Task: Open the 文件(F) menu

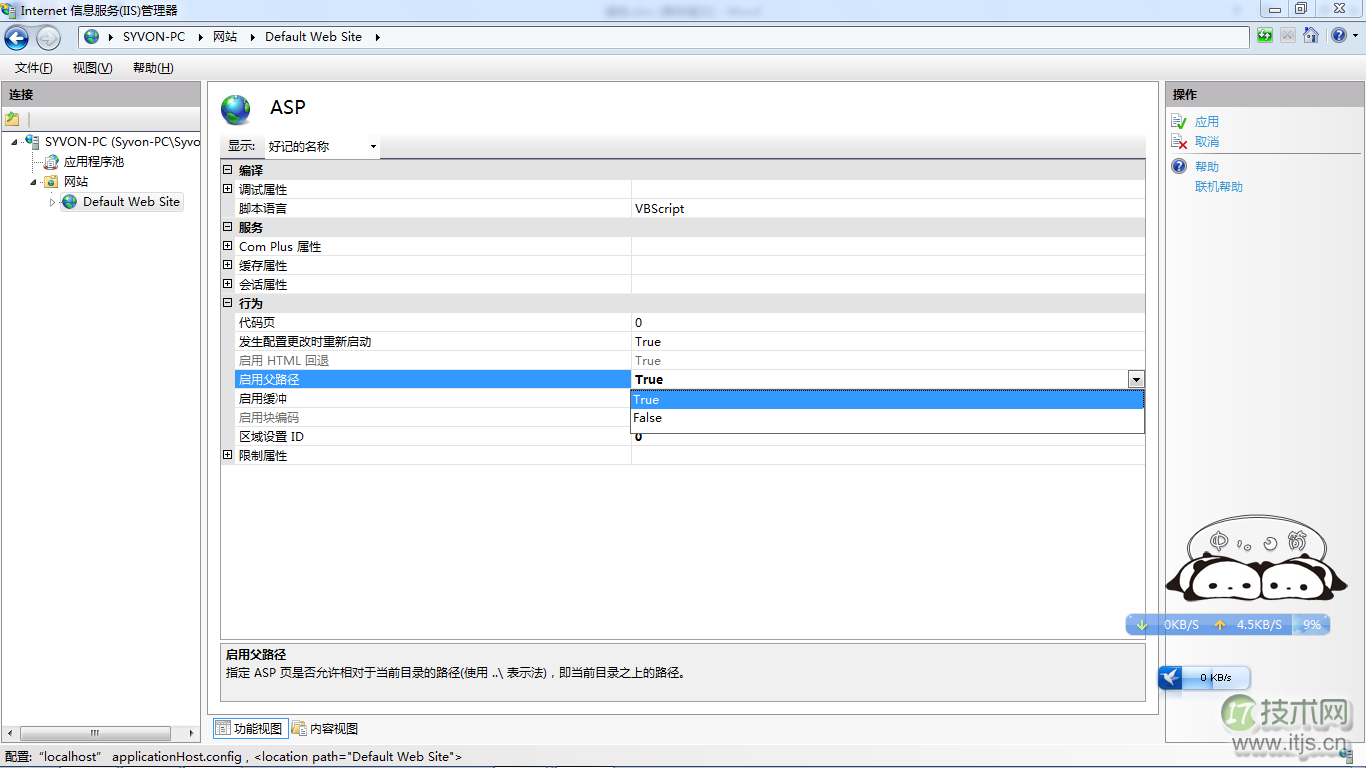Action: [x=33, y=68]
